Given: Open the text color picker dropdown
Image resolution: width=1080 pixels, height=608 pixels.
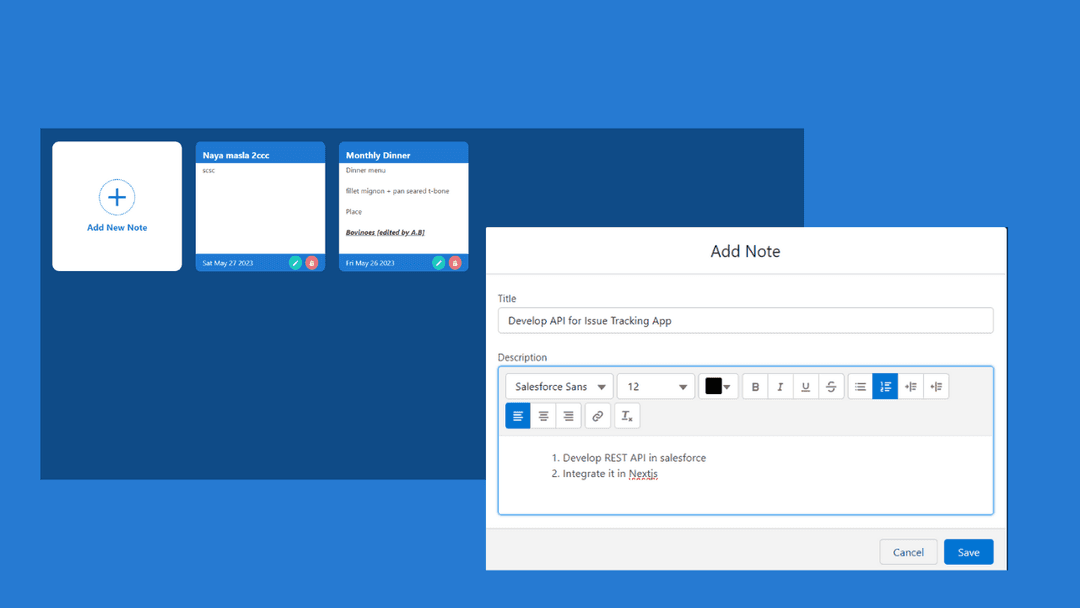Looking at the screenshot, I should (718, 387).
